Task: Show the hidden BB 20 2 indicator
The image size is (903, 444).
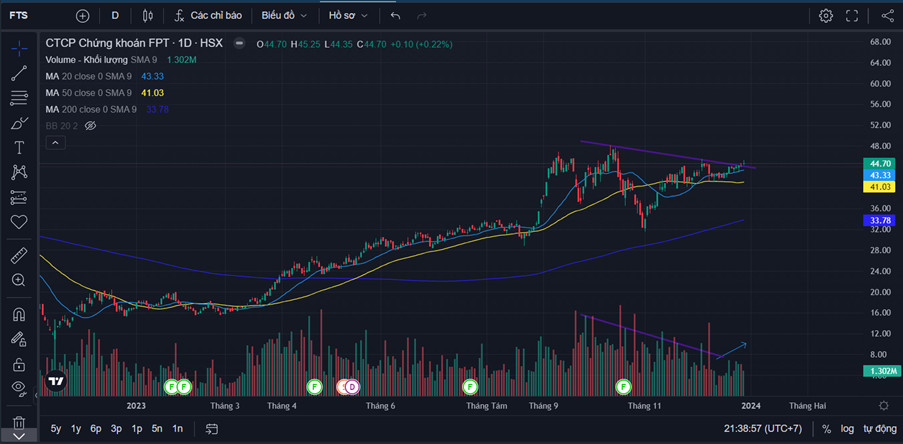Action: pos(90,126)
